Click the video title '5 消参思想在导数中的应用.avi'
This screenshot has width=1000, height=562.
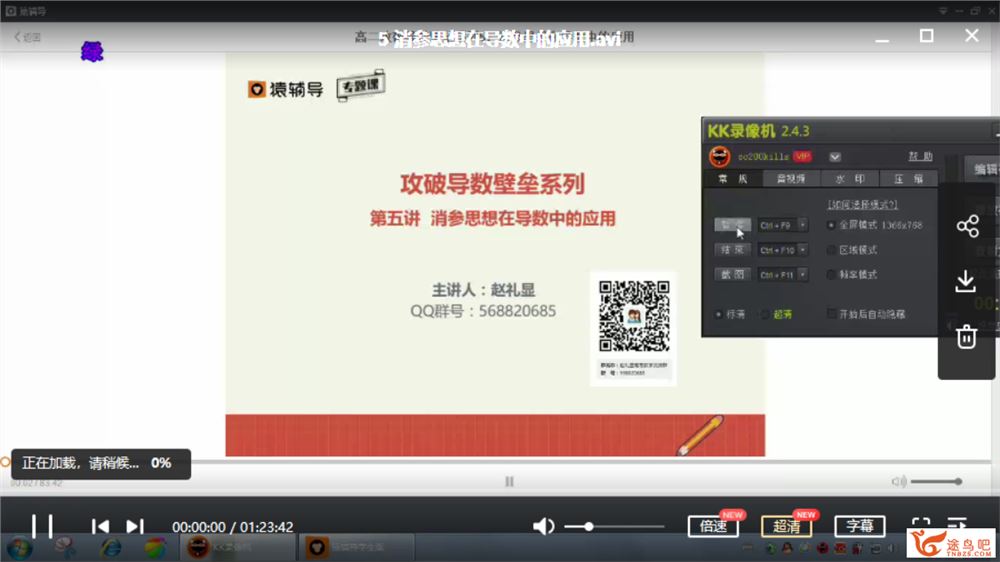(499, 38)
